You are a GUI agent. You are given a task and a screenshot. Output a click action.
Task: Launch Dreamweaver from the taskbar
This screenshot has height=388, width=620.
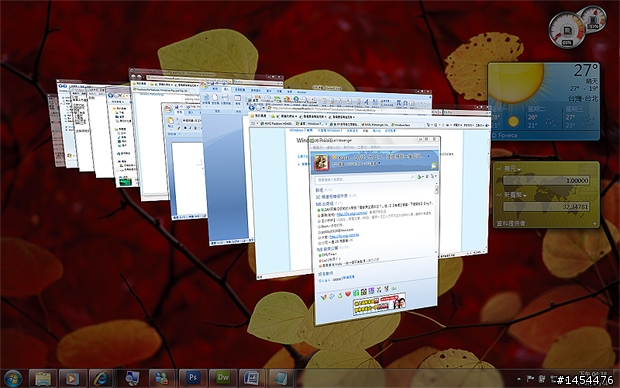pos(223,379)
